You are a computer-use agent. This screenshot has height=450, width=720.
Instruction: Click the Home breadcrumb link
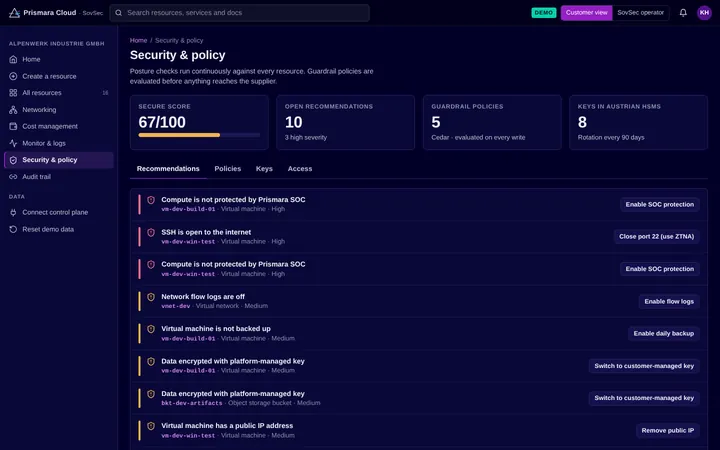pos(138,40)
